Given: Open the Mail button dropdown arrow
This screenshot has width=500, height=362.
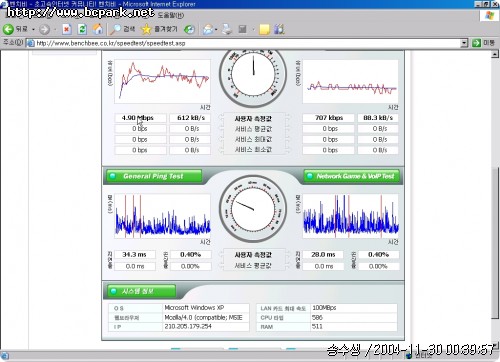Looking at the screenshot, I should point(216,30).
